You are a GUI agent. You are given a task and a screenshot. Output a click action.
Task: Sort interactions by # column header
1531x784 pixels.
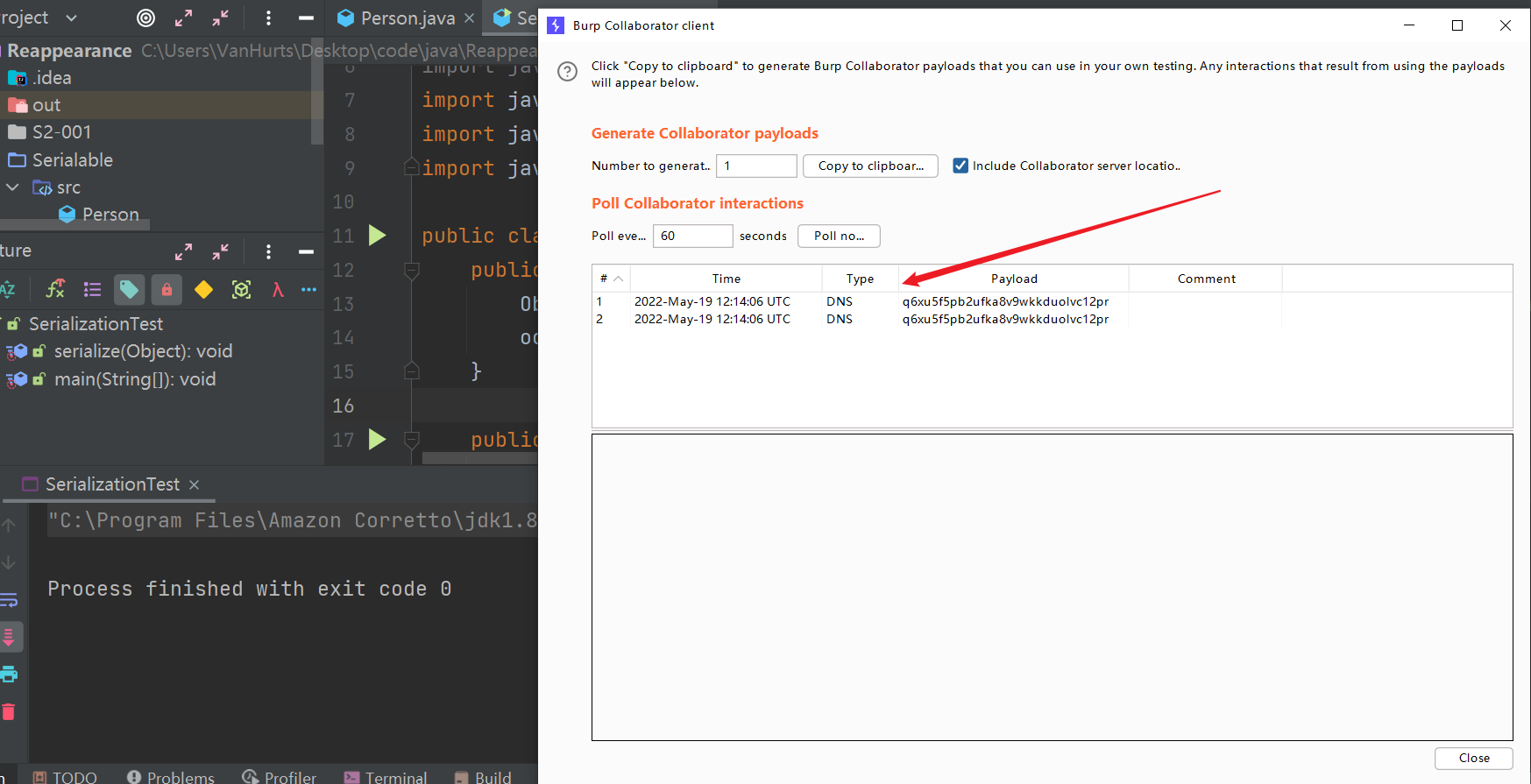point(611,279)
